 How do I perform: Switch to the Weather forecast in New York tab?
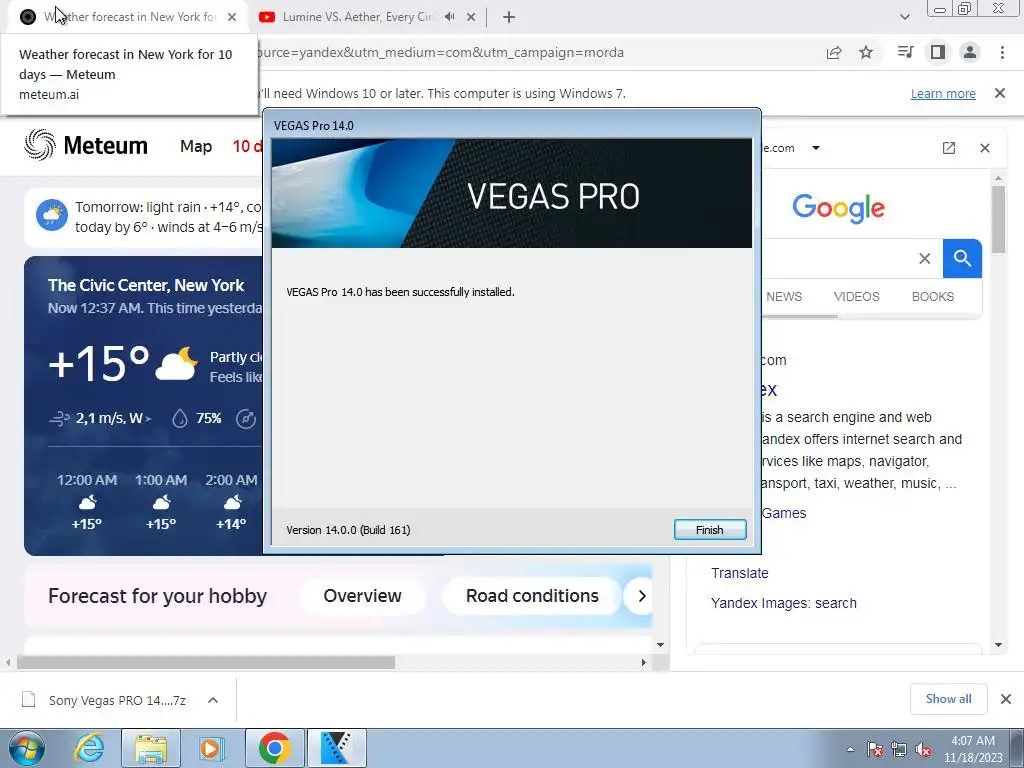pos(129,17)
